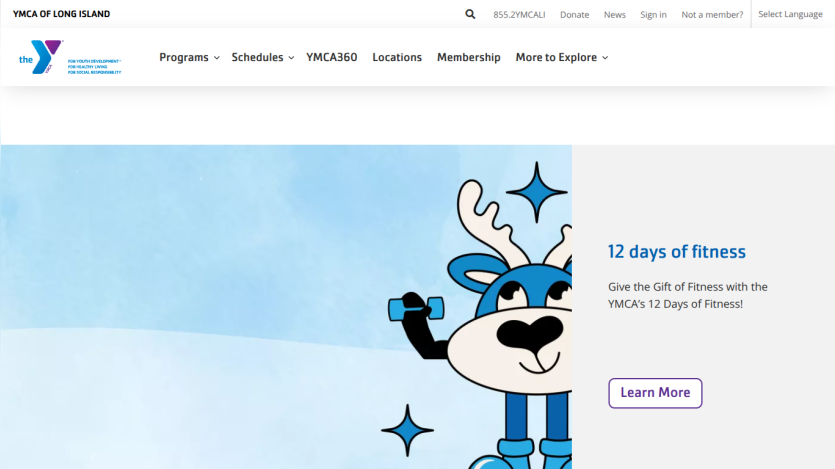Viewport: 835px width, 469px height.
Task: Open the News link
Action: pos(615,15)
